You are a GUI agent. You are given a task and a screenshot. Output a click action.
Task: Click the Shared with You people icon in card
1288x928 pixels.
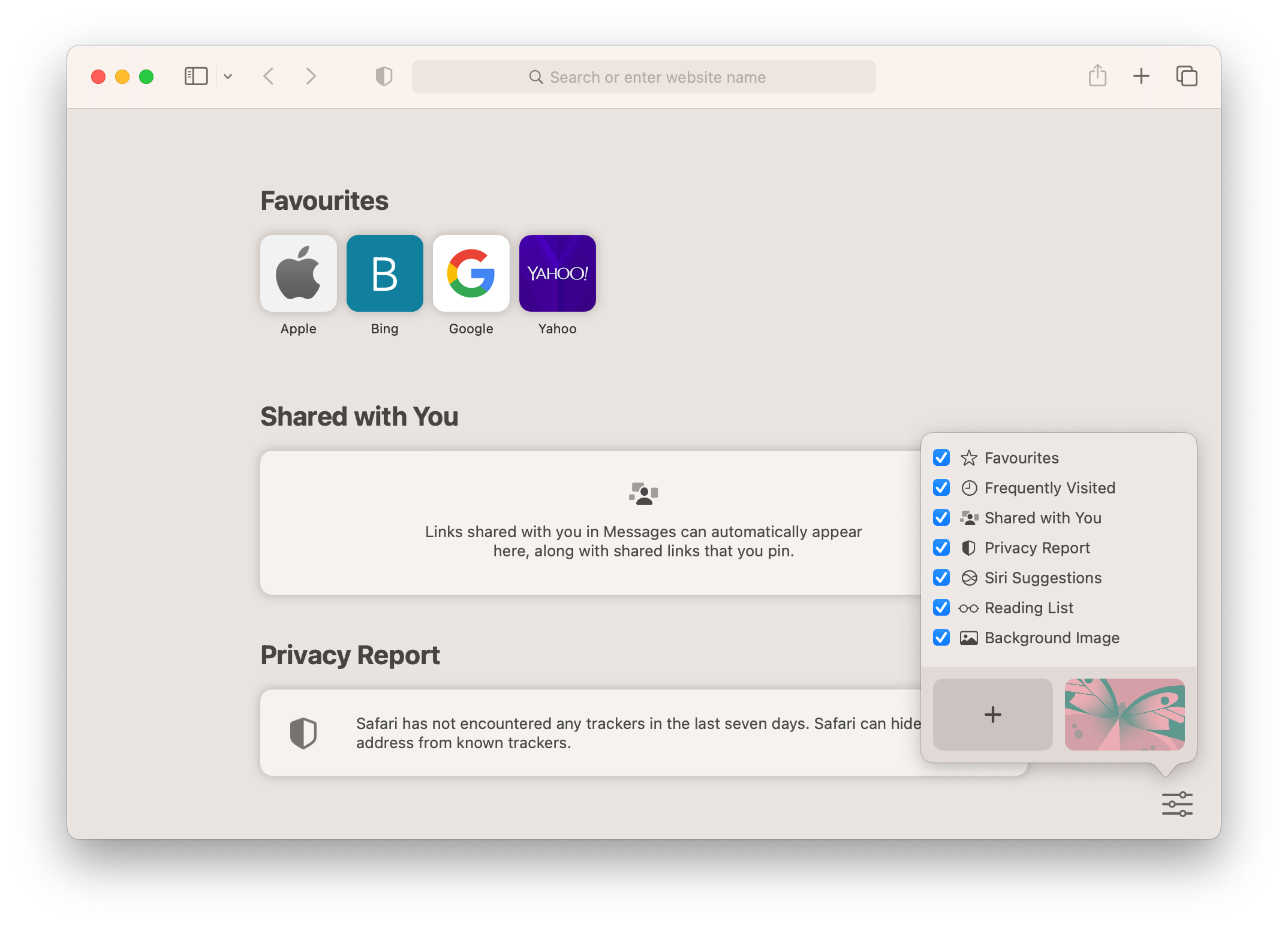pyautogui.click(x=643, y=494)
